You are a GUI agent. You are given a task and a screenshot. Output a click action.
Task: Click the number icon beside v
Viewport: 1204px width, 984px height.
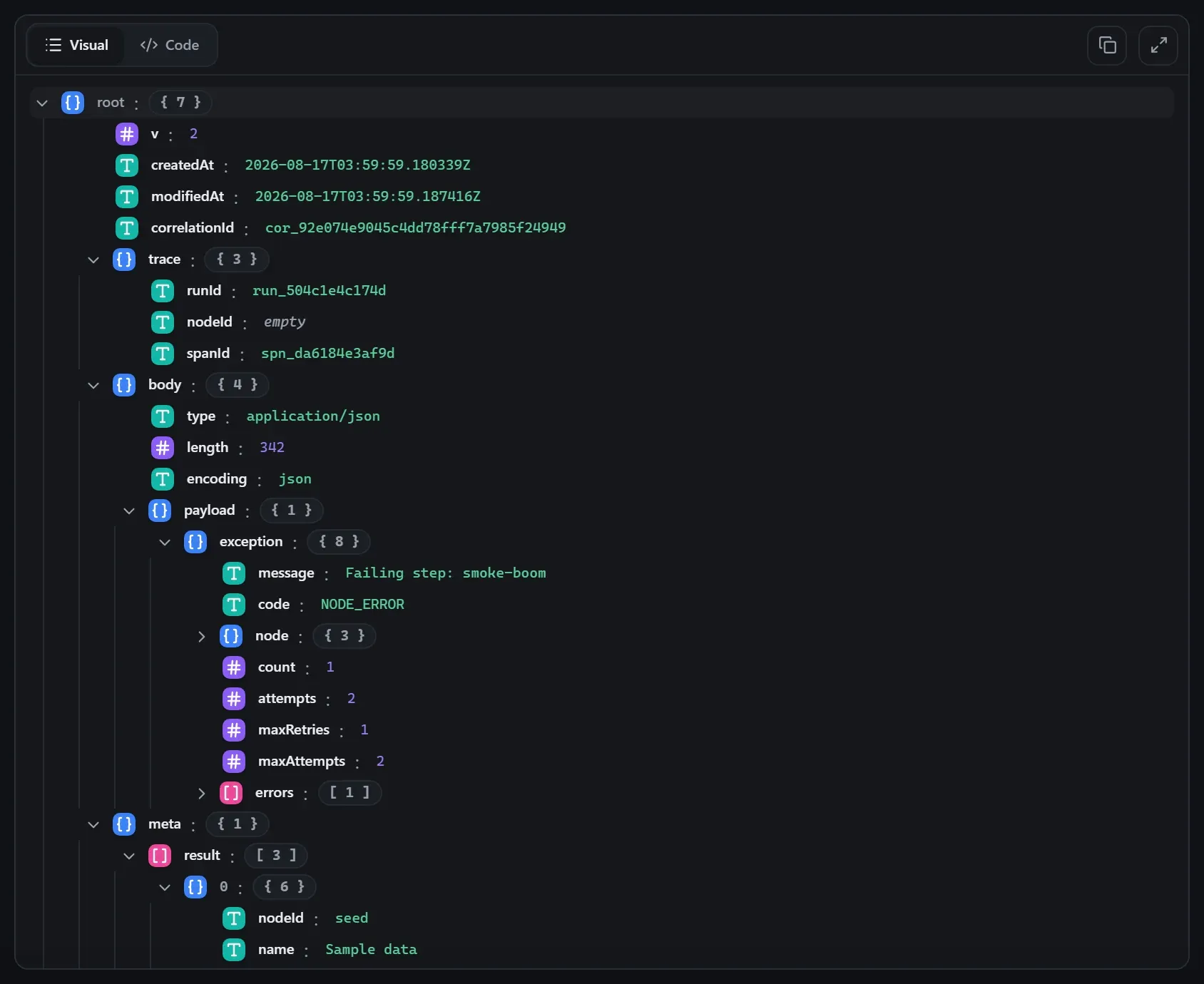pos(127,134)
